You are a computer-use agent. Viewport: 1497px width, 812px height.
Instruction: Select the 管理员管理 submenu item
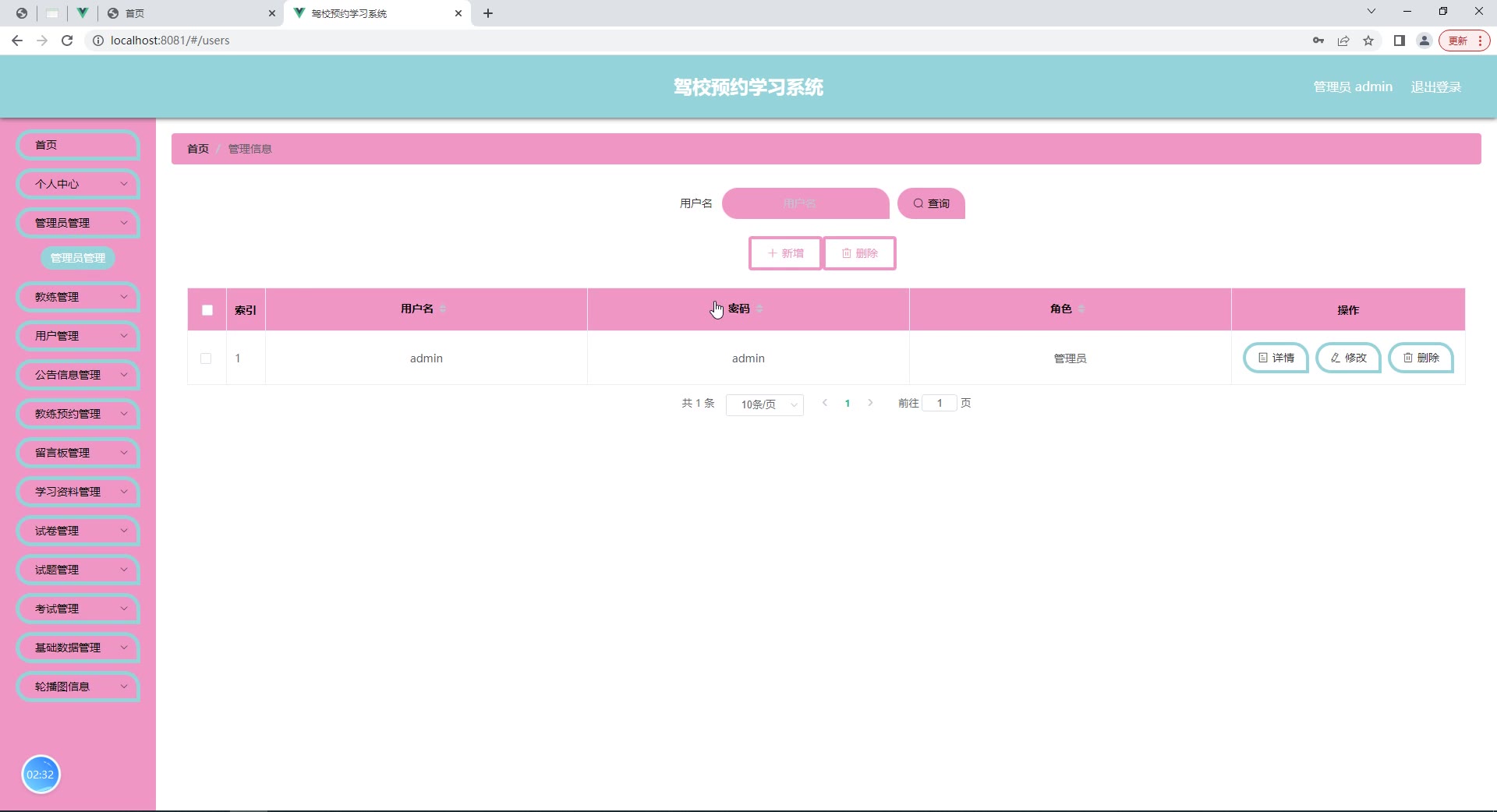coord(78,258)
